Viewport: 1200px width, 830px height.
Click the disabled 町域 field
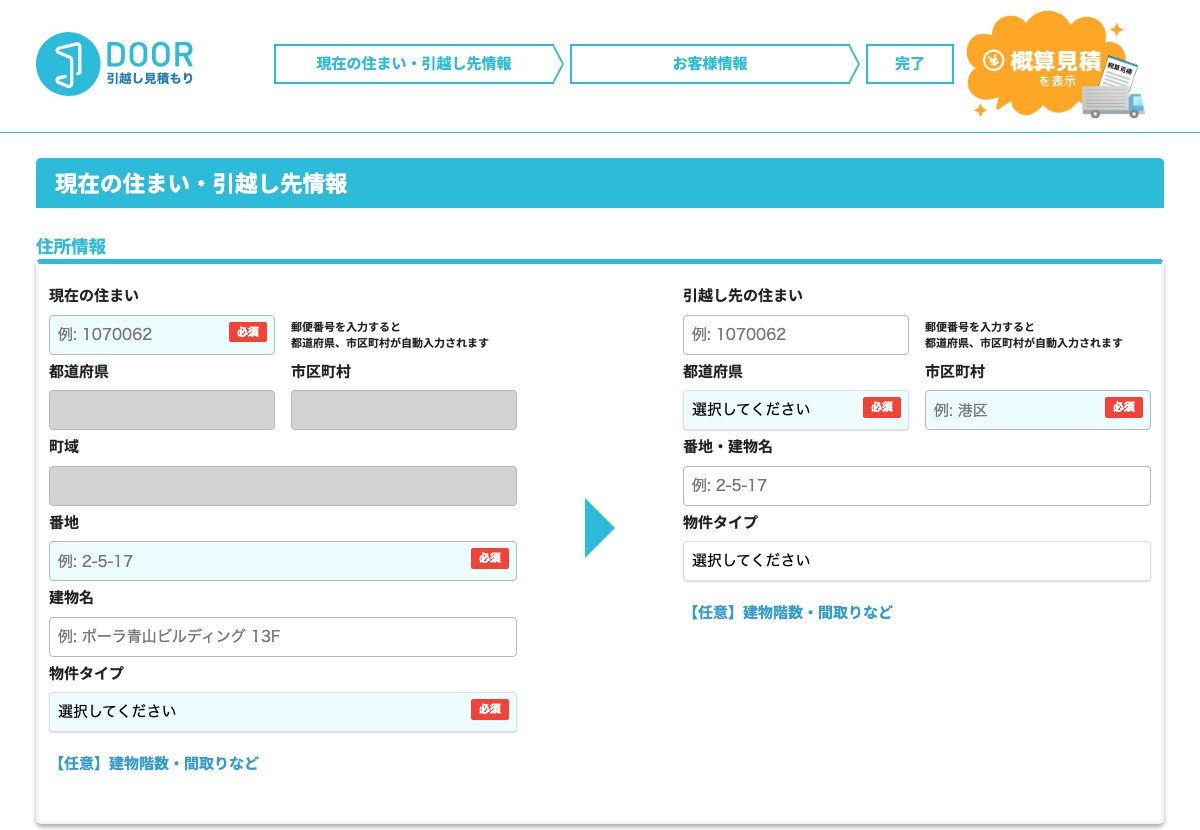tap(283, 486)
